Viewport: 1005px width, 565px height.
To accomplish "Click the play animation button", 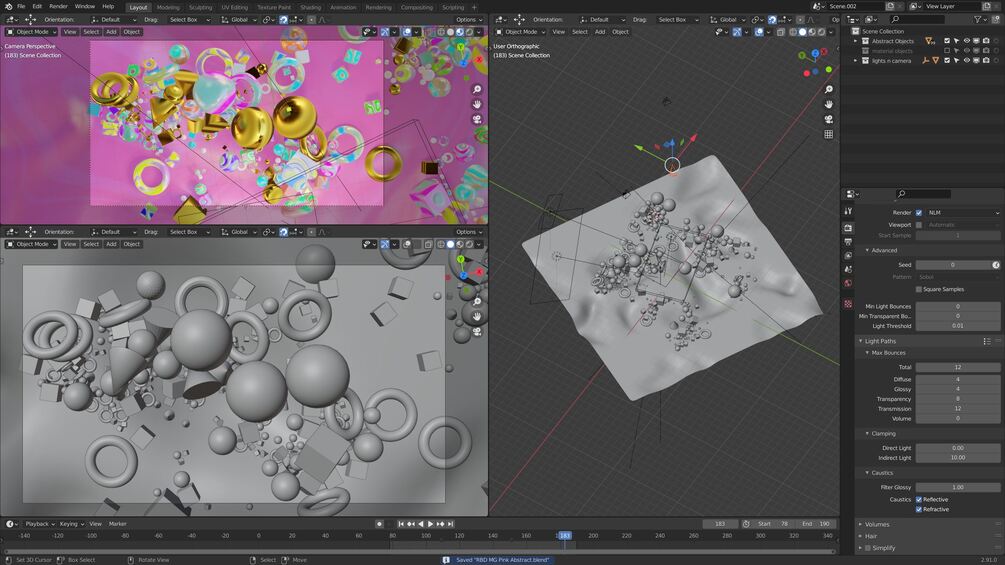I will pyautogui.click(x=431, y=523).
